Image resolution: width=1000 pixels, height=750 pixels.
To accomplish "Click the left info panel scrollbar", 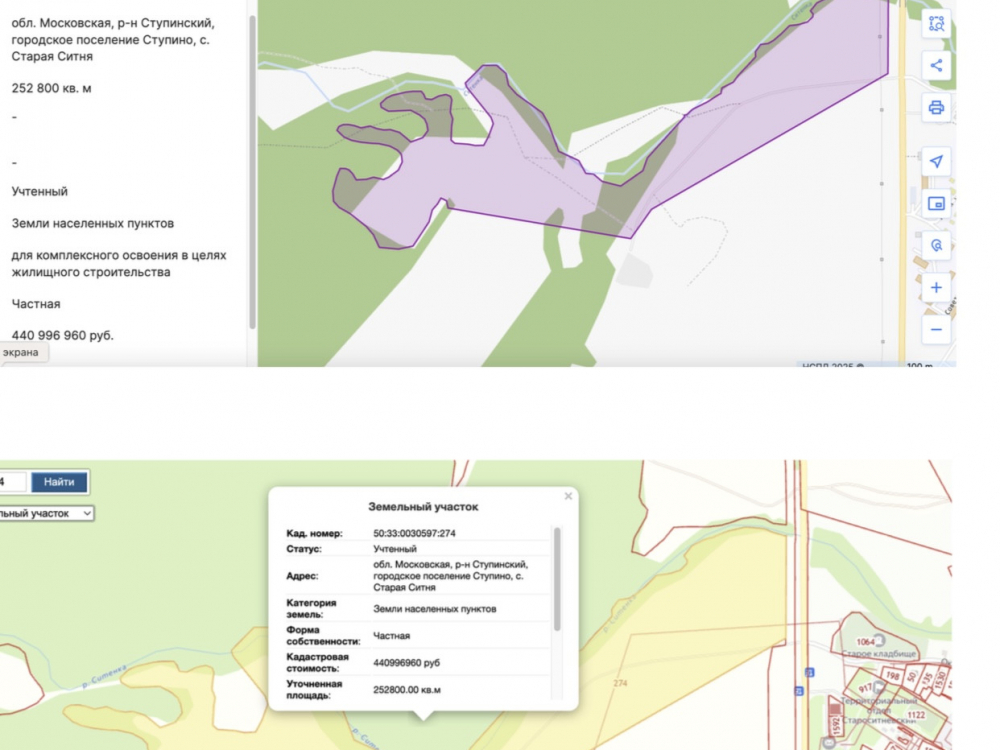I will tap(252, 170).
